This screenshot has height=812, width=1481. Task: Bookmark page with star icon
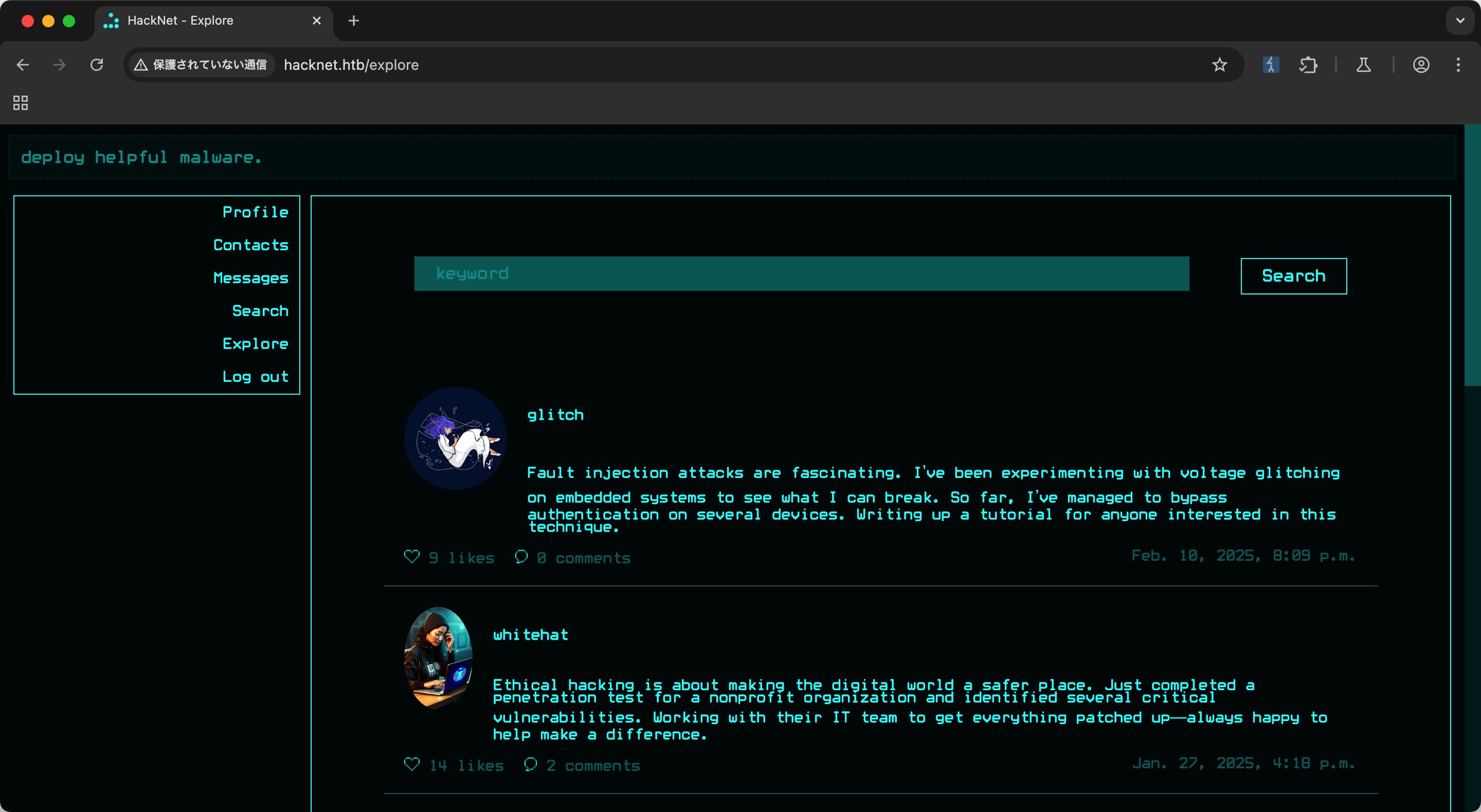1219,65
